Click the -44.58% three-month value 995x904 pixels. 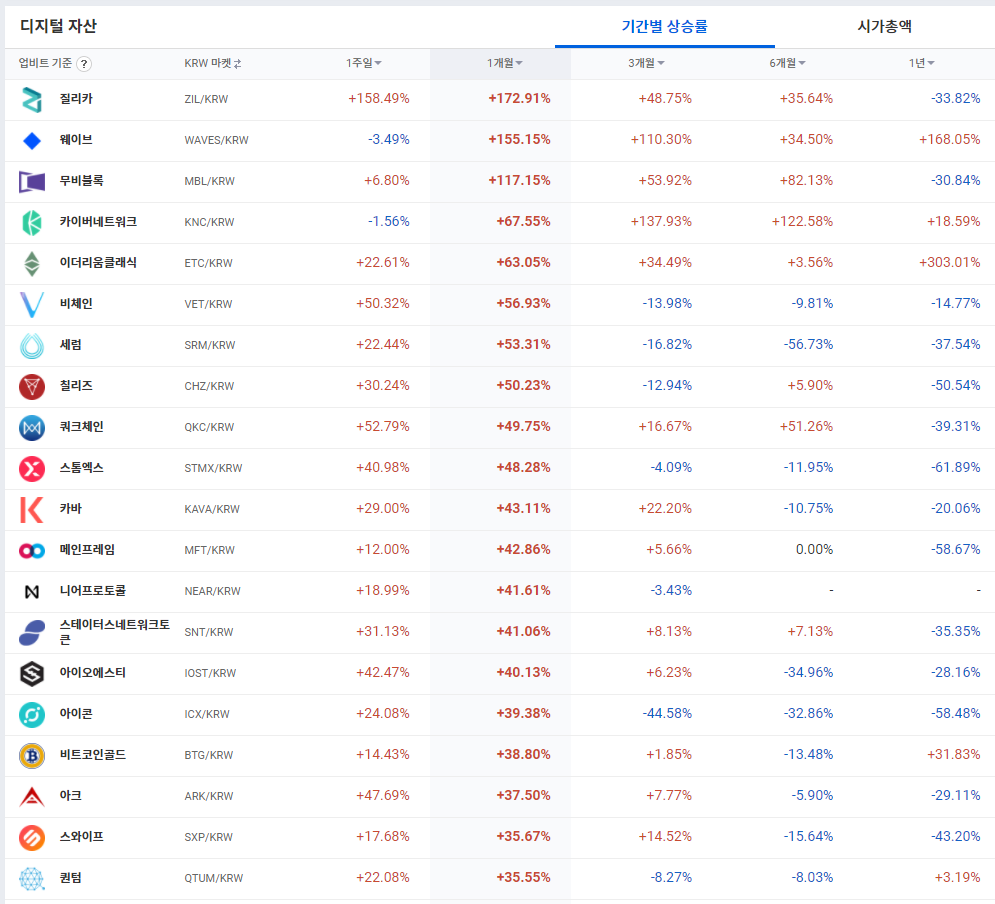667,714
